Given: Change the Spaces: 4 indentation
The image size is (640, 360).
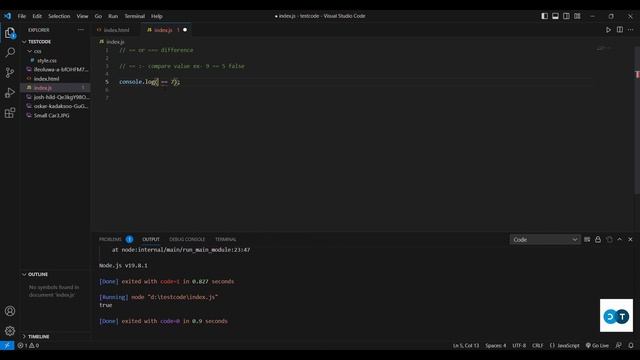Looking at the screenshot, I should 496,345.
